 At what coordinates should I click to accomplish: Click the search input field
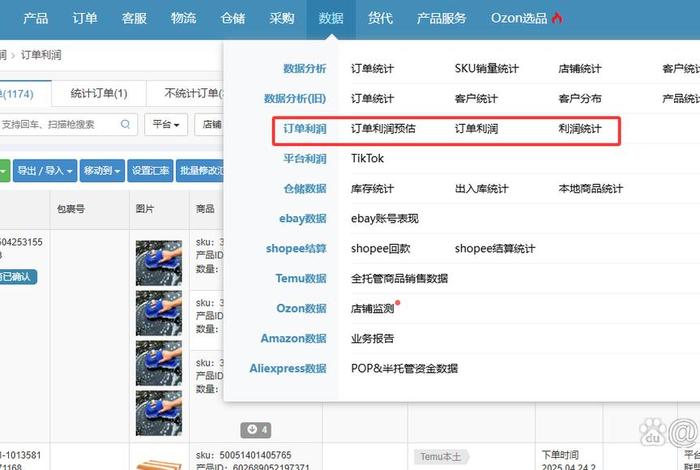tap(67, 124)
